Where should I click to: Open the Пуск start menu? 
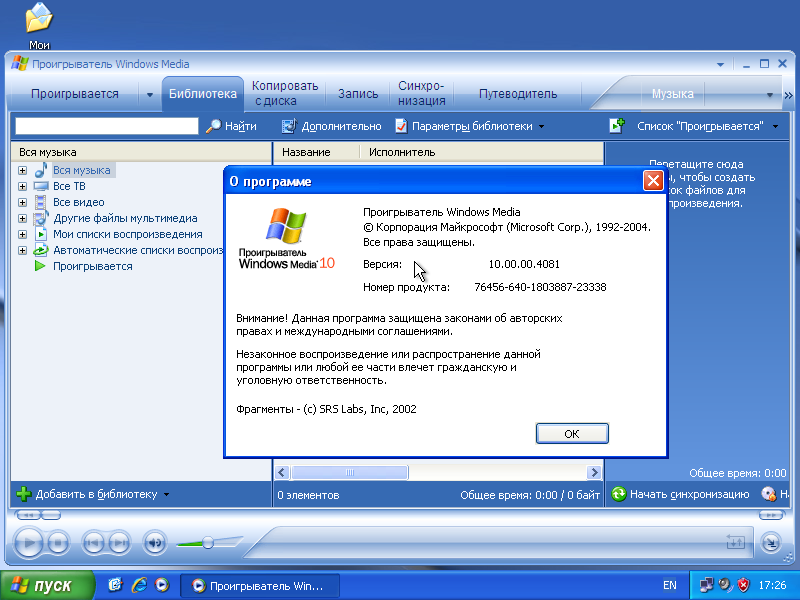click(x=47, y=585)
